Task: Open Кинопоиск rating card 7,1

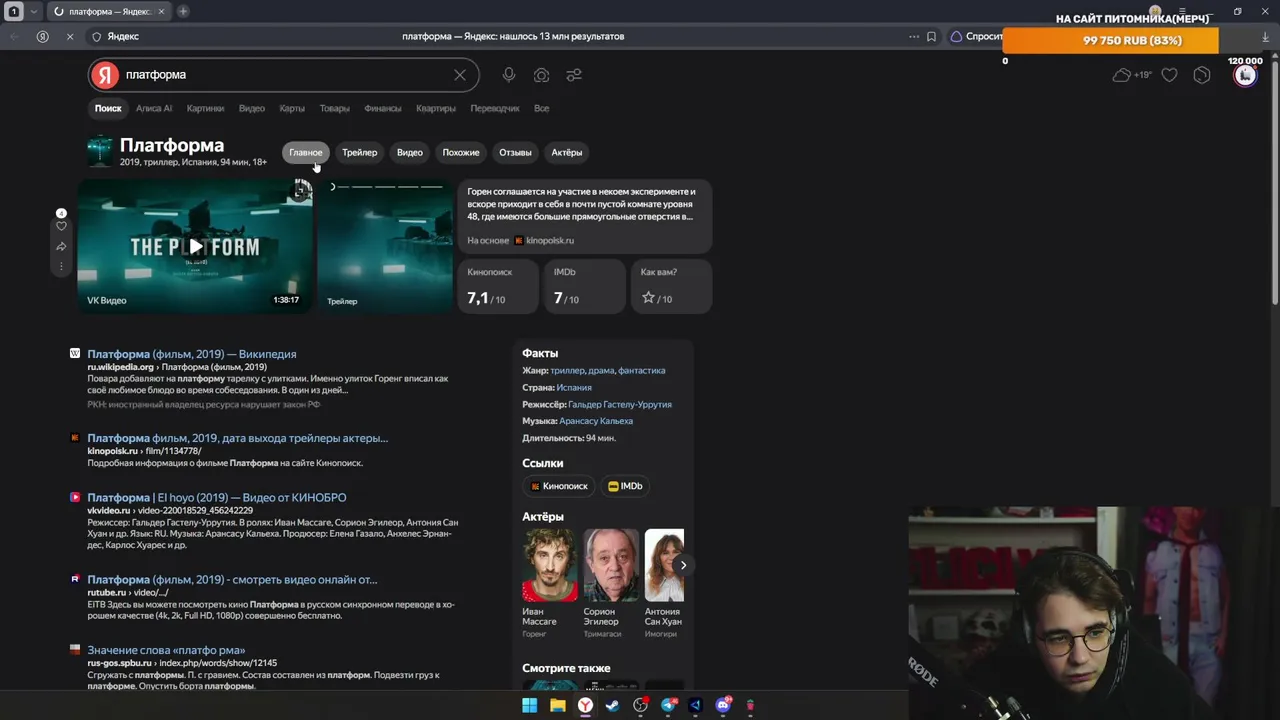Action: tap(498, 286)
